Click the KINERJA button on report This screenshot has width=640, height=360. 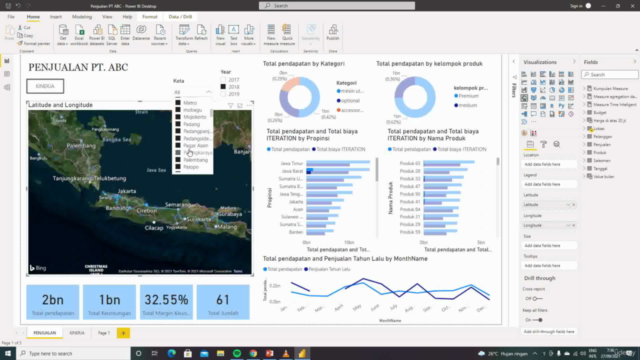pyautogui.click(x=45, y=86)
